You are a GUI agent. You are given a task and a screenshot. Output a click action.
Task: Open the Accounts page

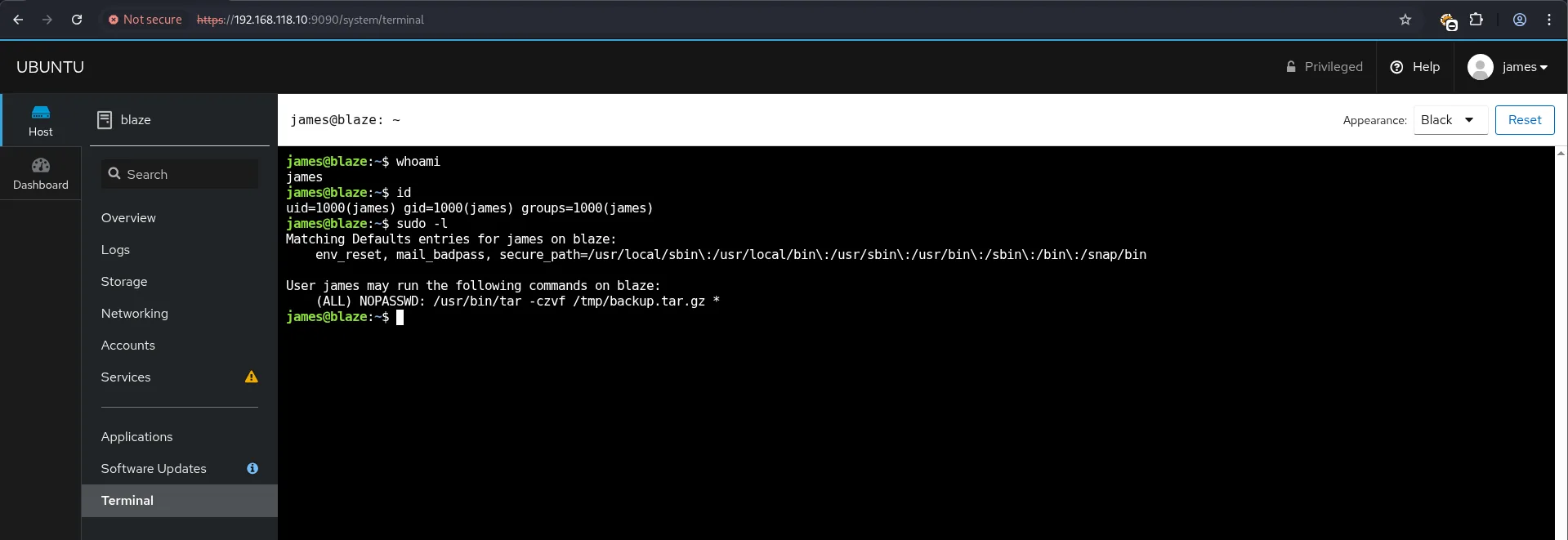(128, 346)
